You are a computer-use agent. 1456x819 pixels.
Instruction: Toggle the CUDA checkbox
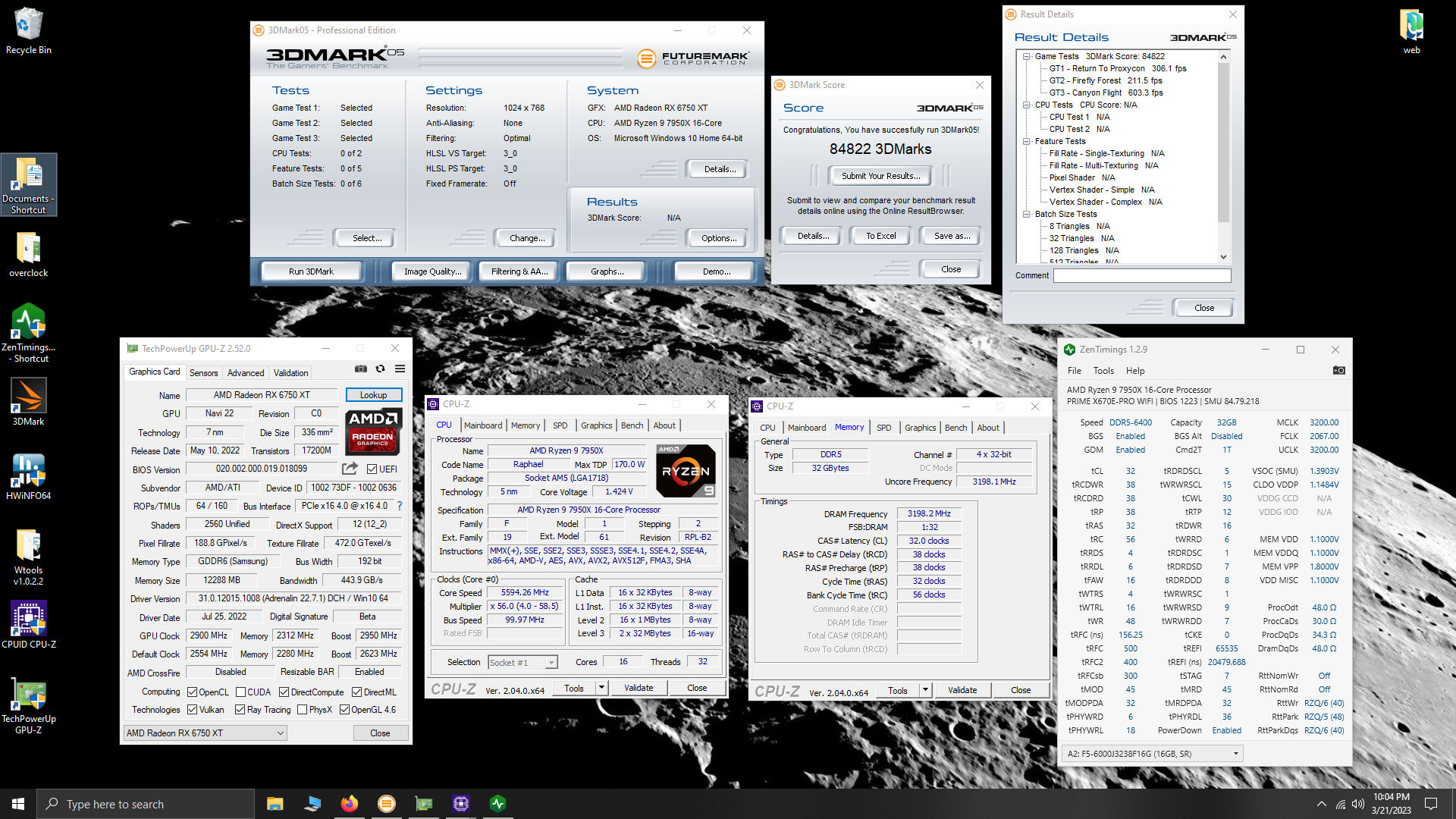[x=240, y=692]
